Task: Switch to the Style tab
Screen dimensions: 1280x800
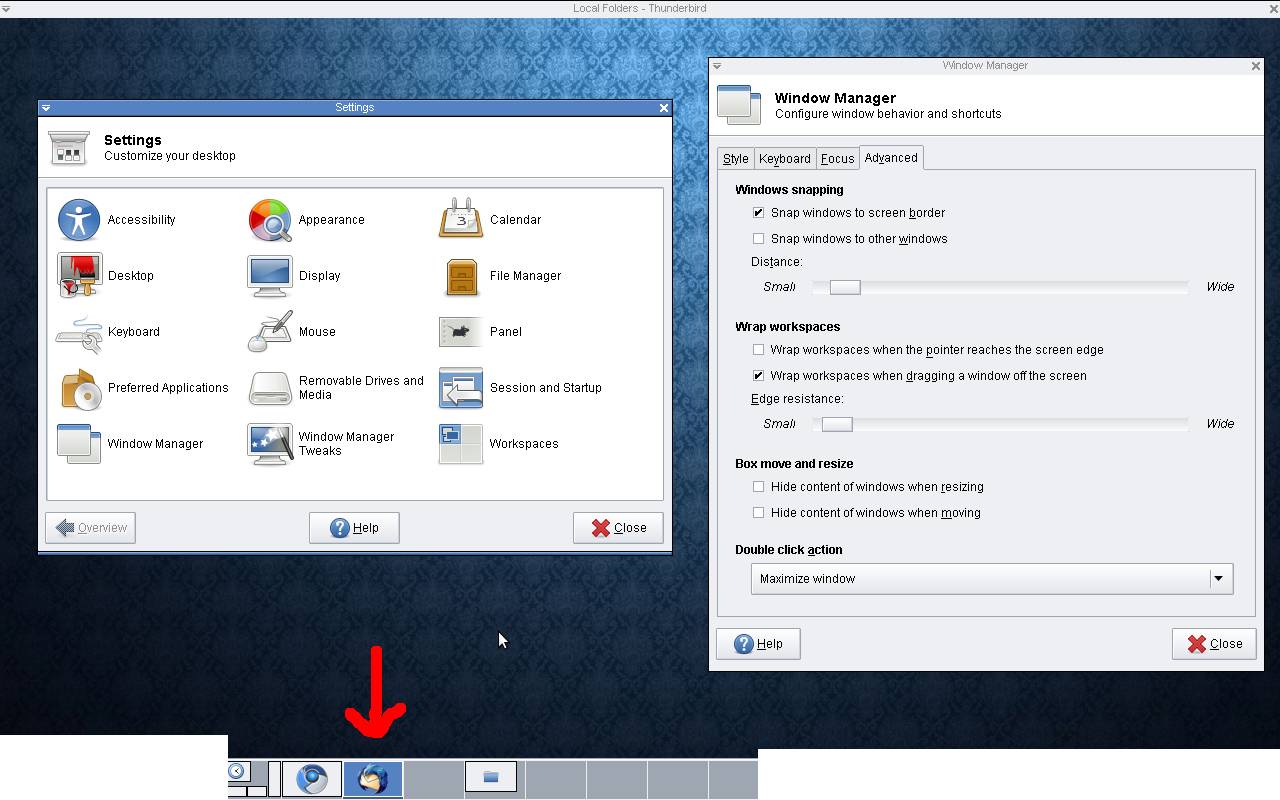Action: (735, 159)
